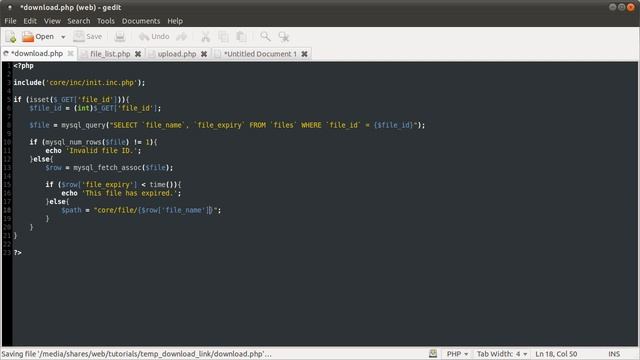Image resolution: width=640 pixels, height=360 pixels.
Task: Switch to the upload.php tab
Action: 177,54
